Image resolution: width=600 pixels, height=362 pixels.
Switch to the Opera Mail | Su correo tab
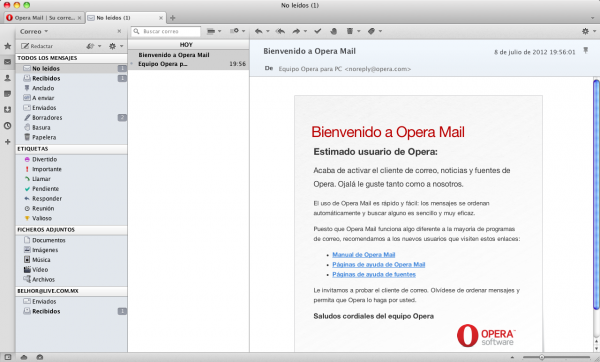click(x=44, y=18)
